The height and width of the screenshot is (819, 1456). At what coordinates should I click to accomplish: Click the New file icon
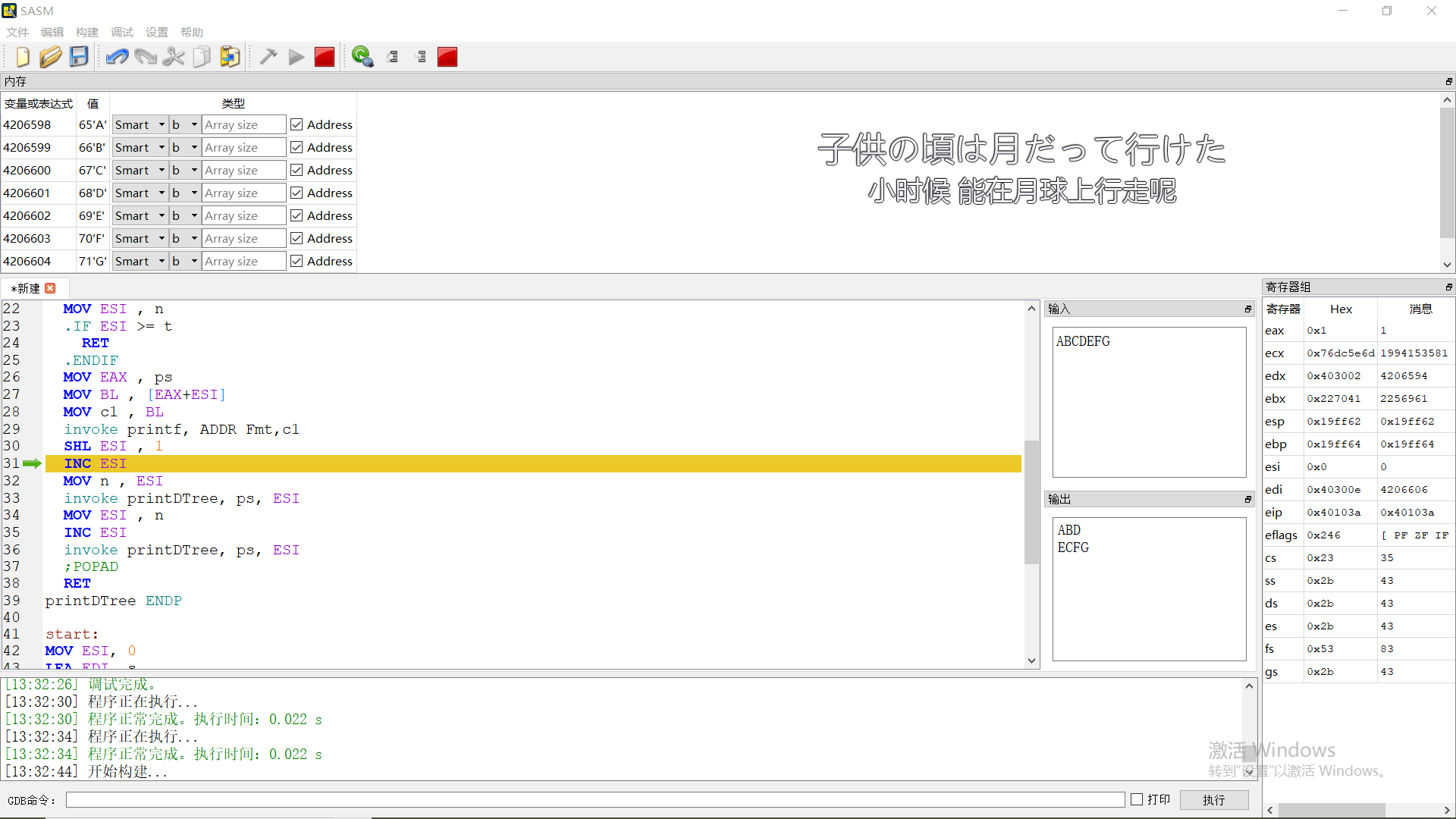pos(23,57)
